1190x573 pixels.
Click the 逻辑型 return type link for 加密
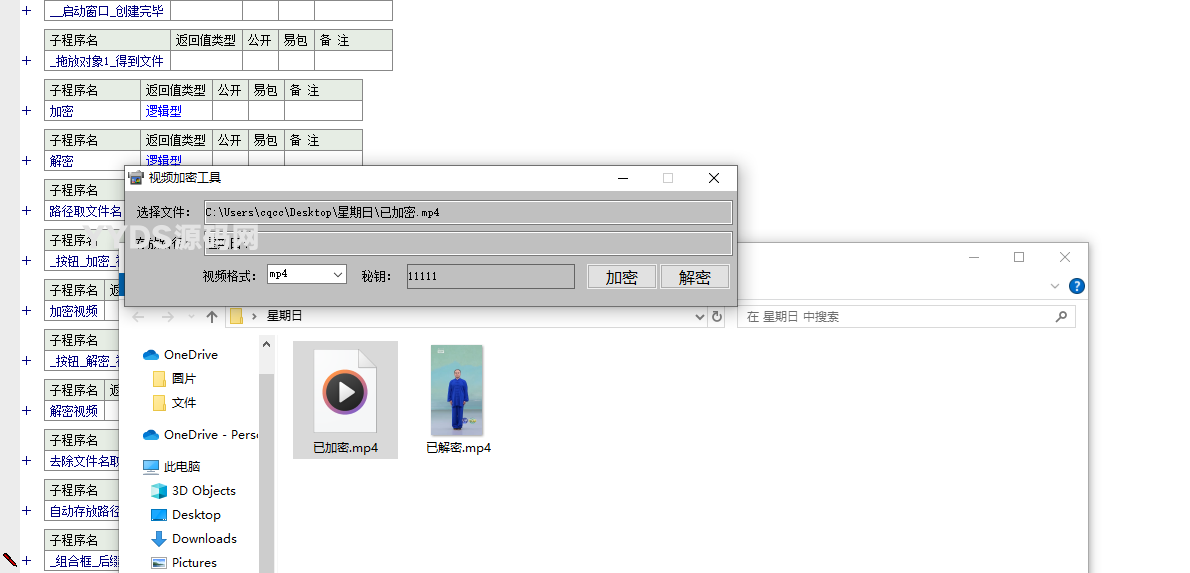(164, 112)
